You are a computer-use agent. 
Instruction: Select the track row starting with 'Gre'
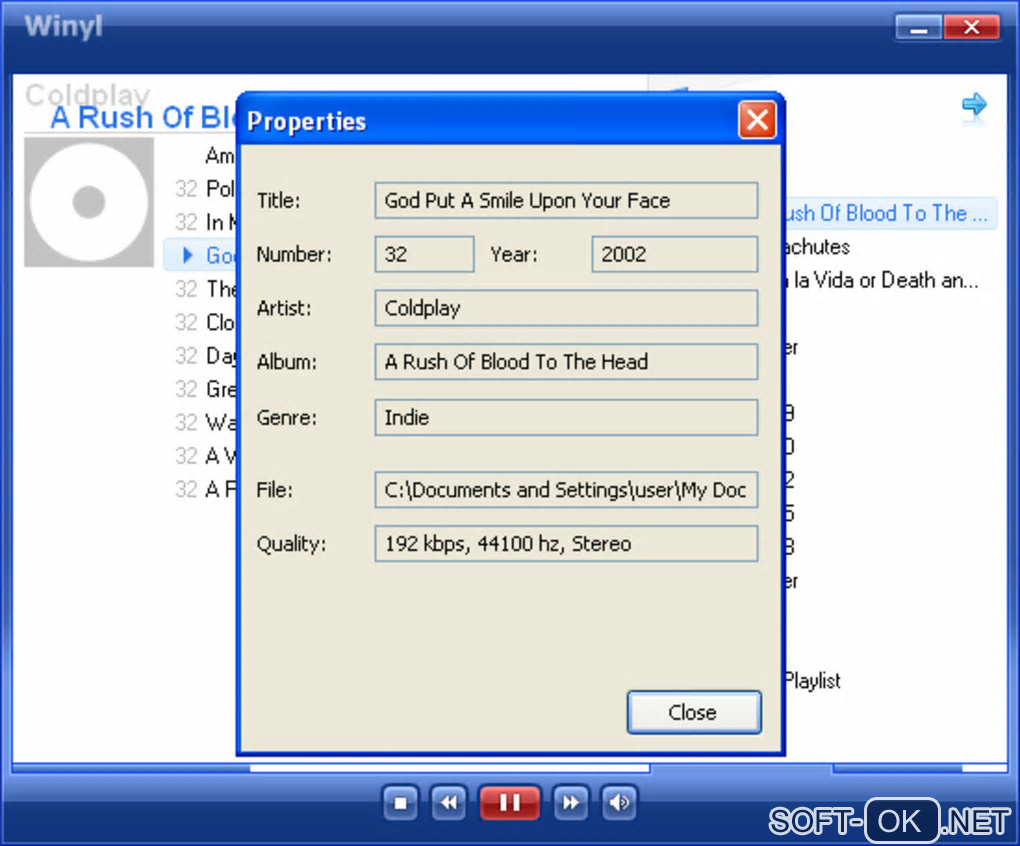tap(205, 389)
